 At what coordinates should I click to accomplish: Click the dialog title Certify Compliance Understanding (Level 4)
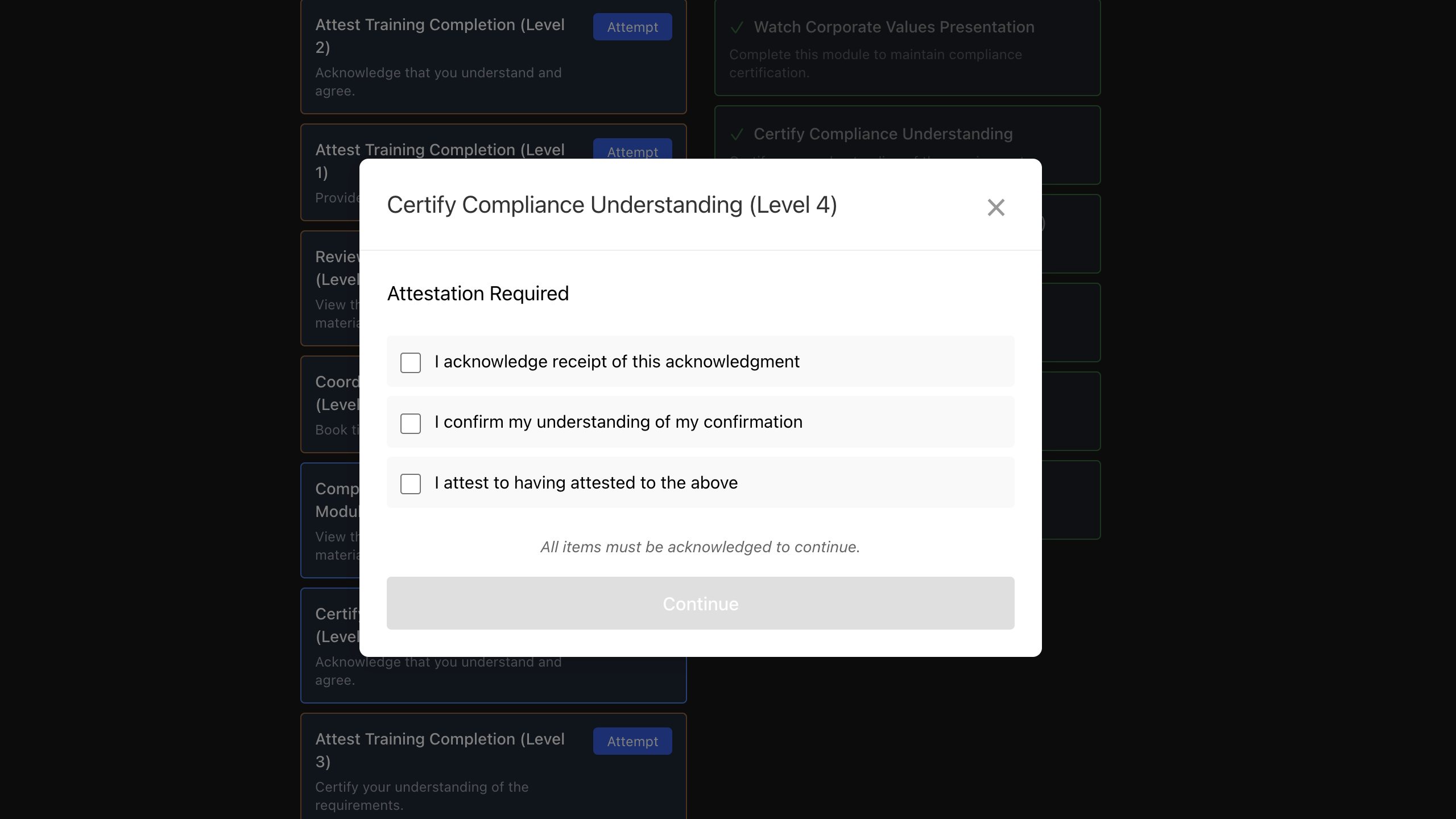[x=612, y=205]
